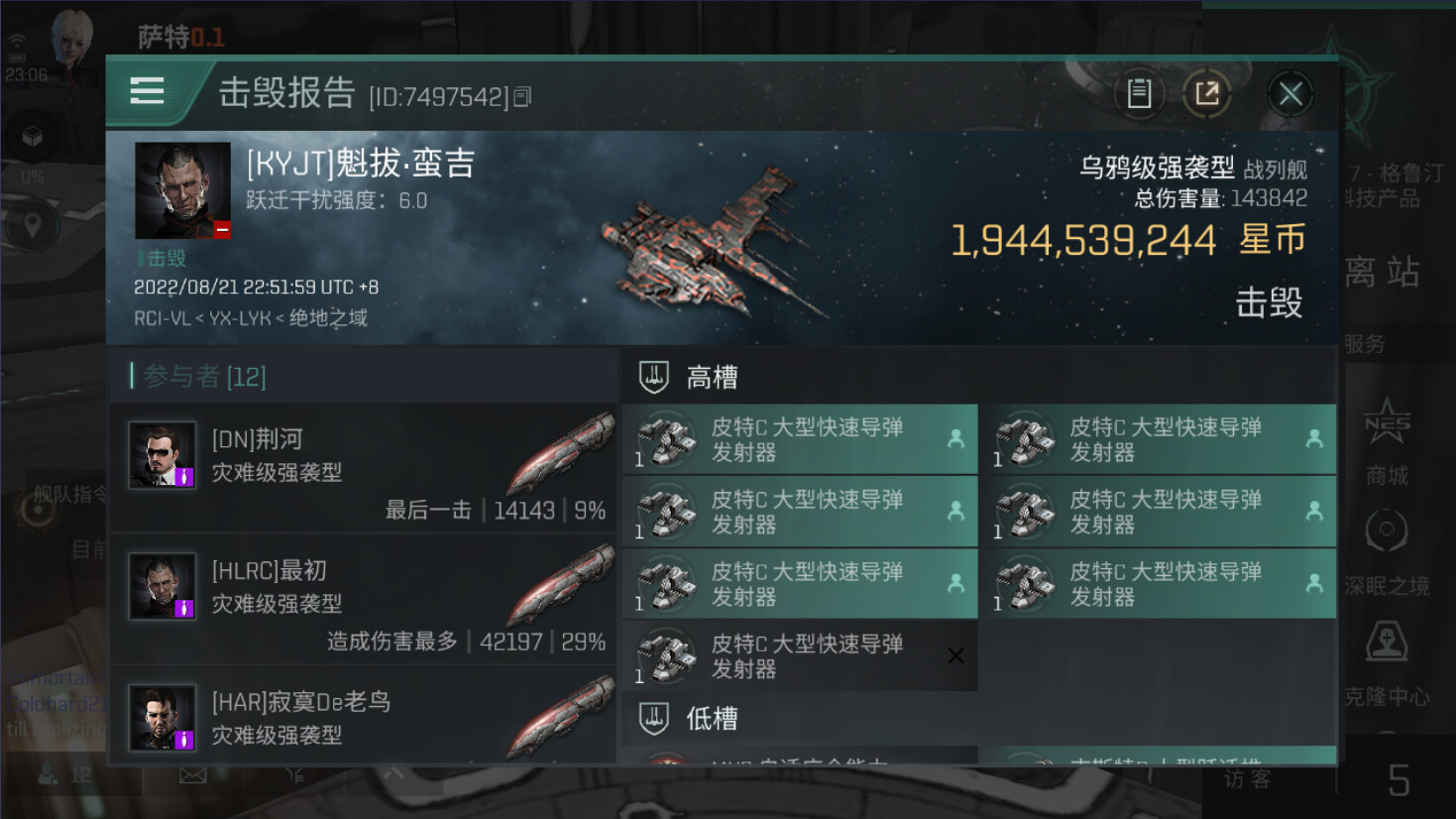Open the clipboard icon in the report header
Screen dimensions: 1456x819
(x=1139, y=93)
